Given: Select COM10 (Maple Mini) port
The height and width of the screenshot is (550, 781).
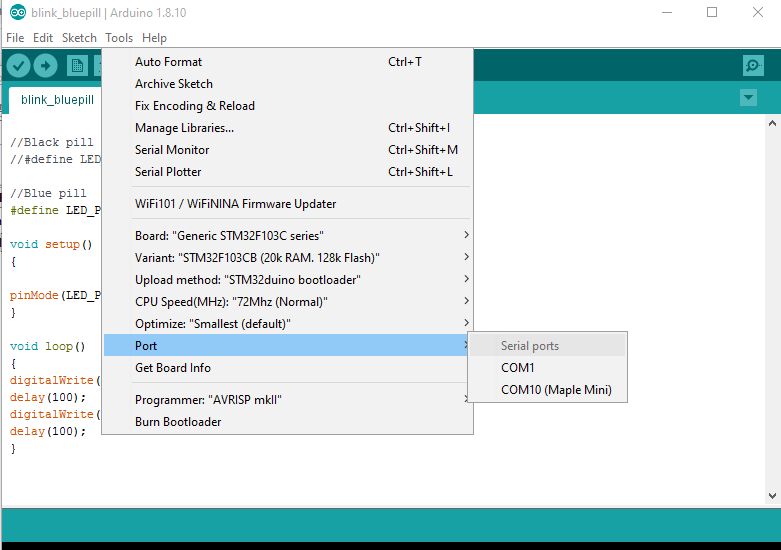Looking at the screenshot, I should pos(547,390).
